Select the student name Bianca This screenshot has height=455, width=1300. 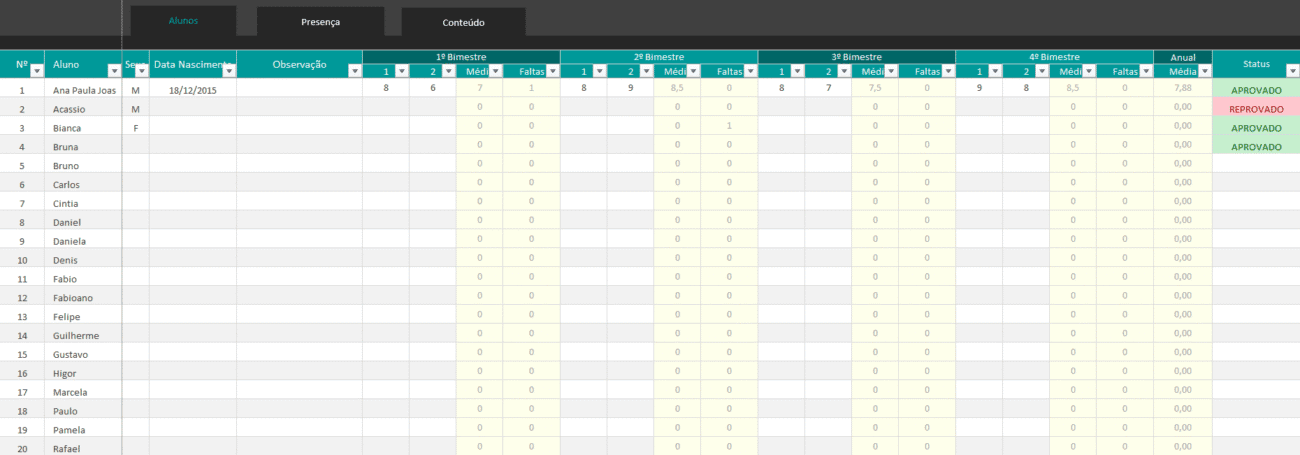pos(66,128)
